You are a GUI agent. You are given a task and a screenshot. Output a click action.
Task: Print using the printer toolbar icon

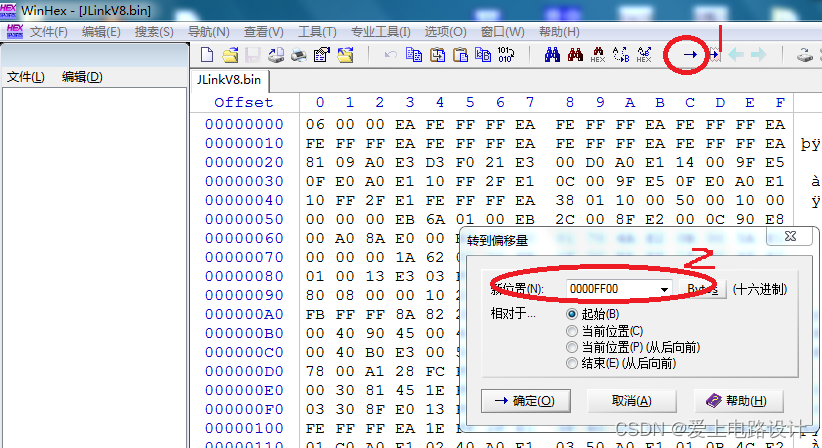click(299, 54)
